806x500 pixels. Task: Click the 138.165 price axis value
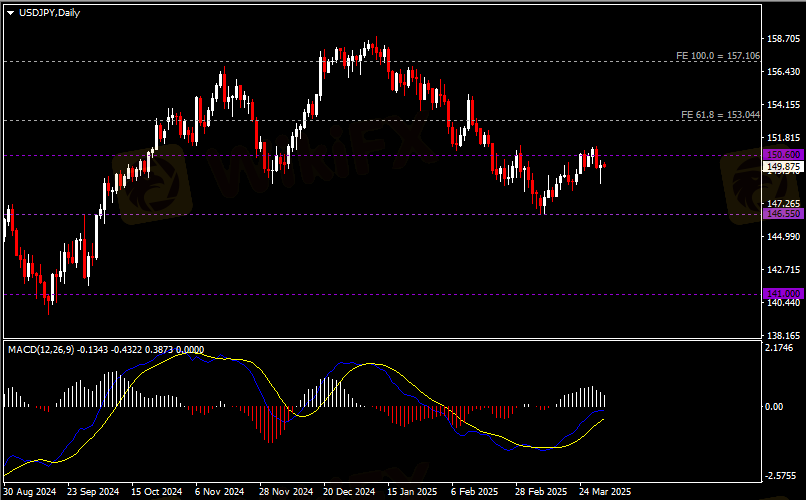tap(783, 336)
